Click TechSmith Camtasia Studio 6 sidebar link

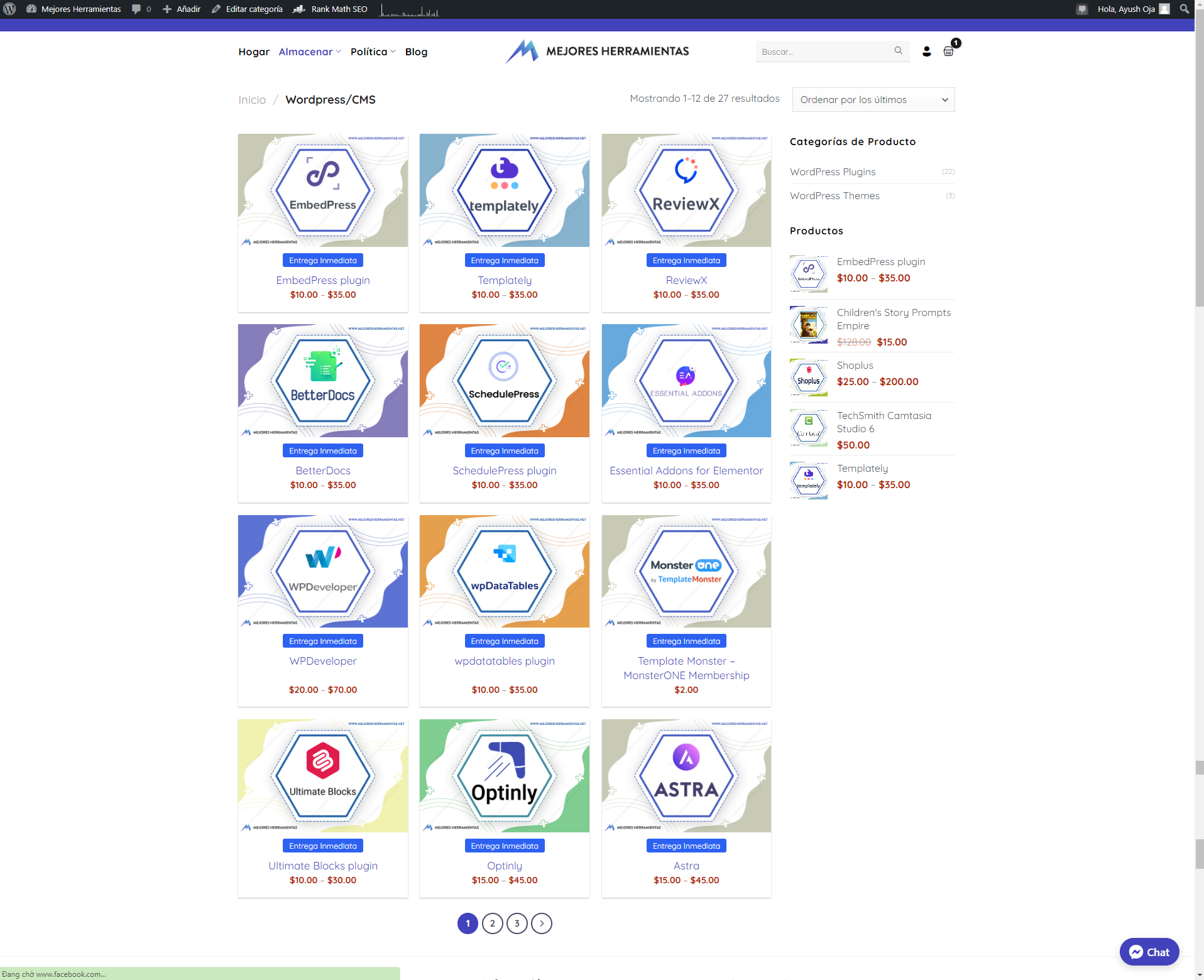coord(884,422)
